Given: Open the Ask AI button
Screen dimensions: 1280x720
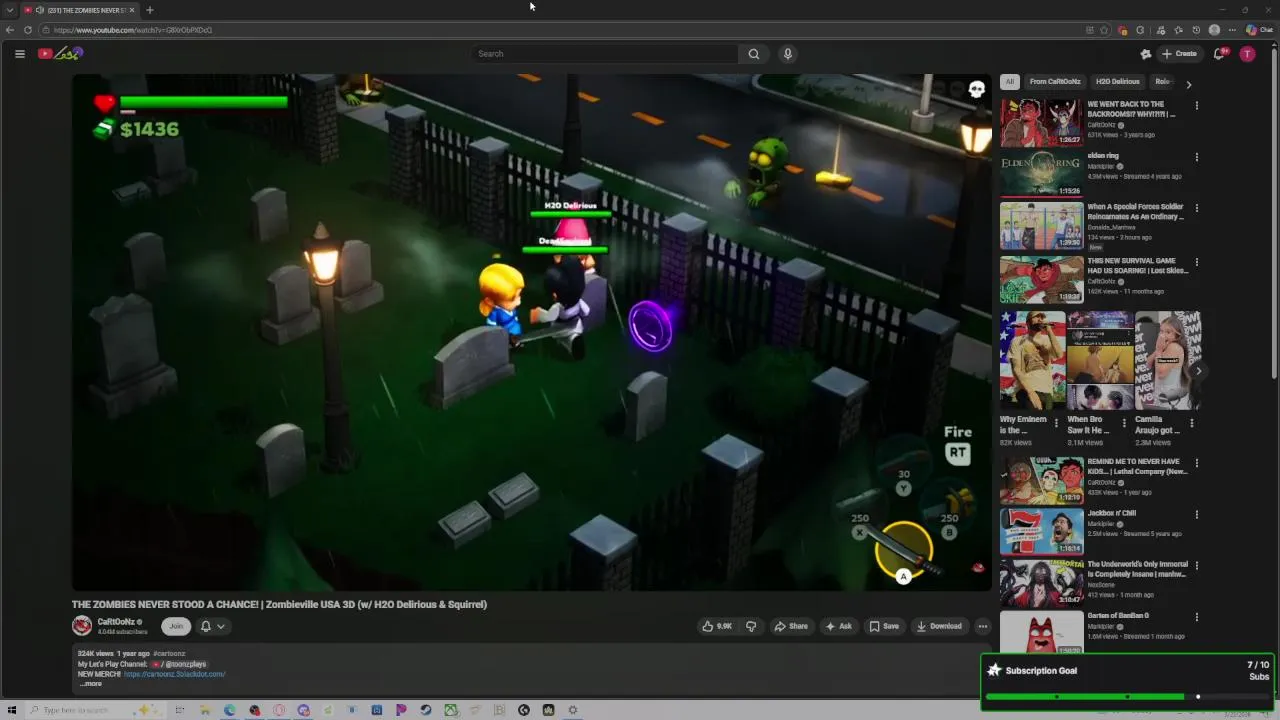Looking at the screenshot, I should point(838,626).
